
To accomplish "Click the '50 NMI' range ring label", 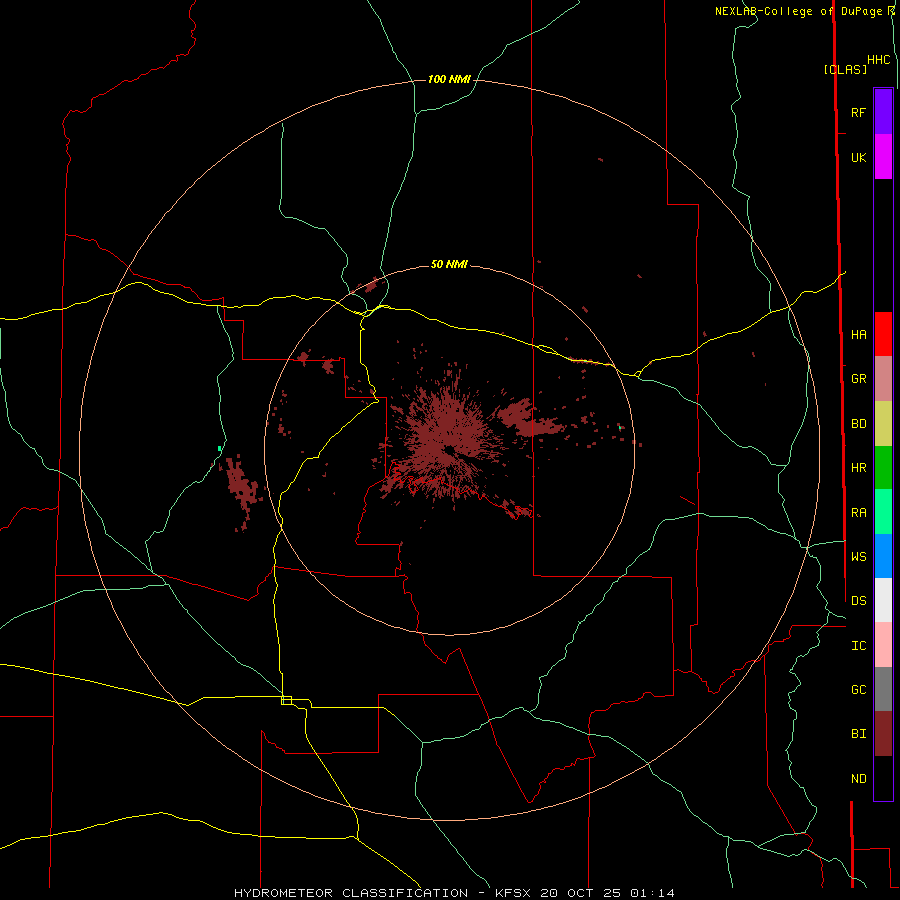I will click(x=449, y=264).
